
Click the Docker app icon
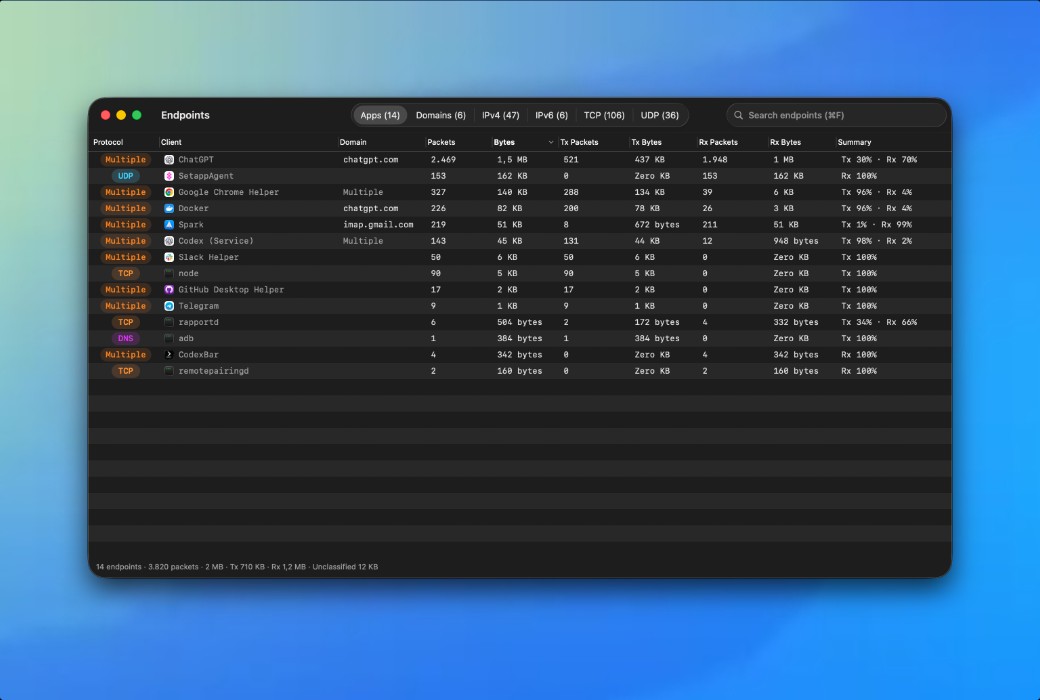point(169,208)
